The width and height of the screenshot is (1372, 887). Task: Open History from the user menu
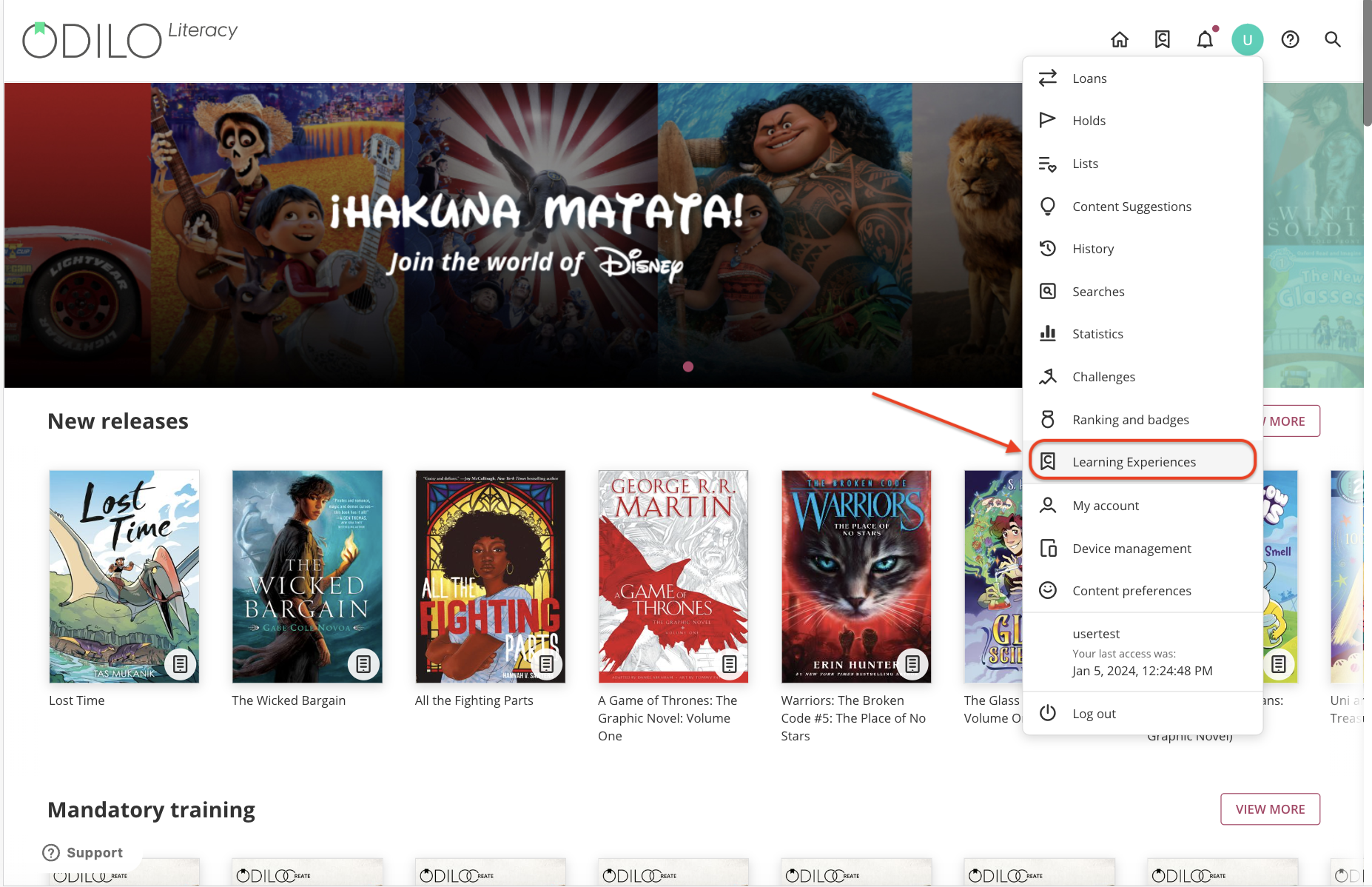click(x=1143, y=249)
